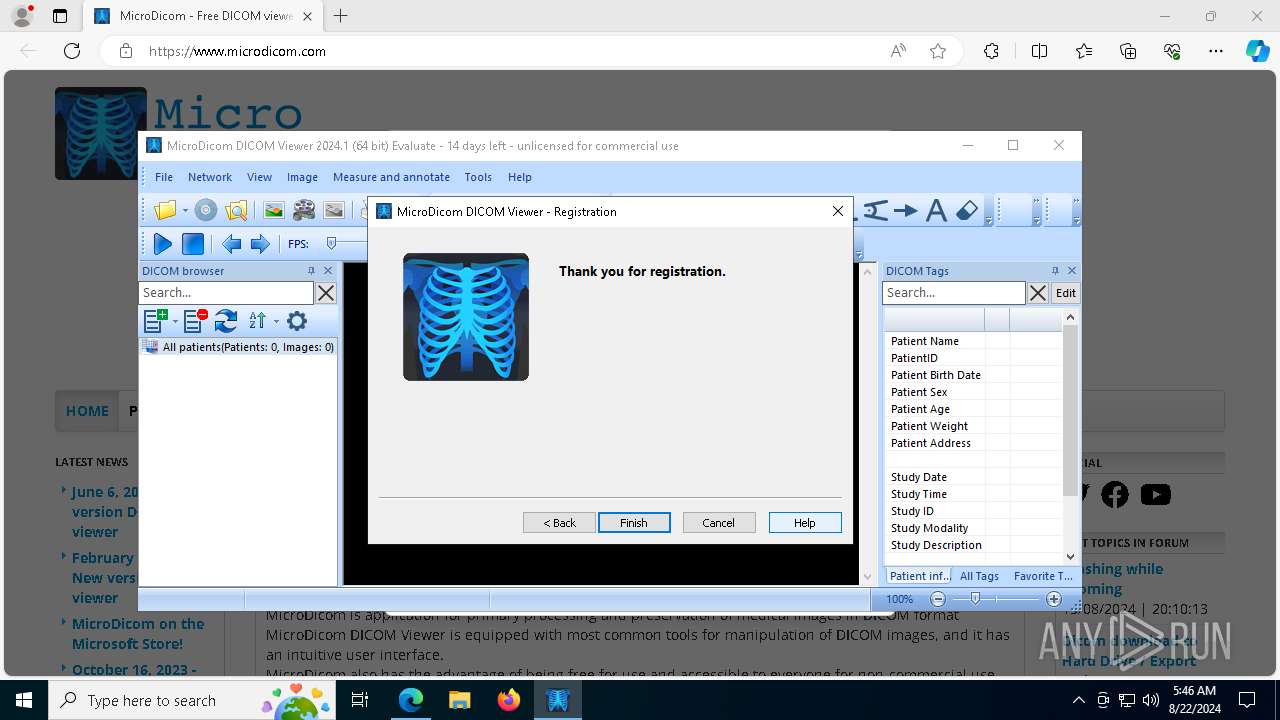Pin the DICOM Tags panel
Image resolution: width=1280 pixels, height=720 pixels.
(1055, 271)
